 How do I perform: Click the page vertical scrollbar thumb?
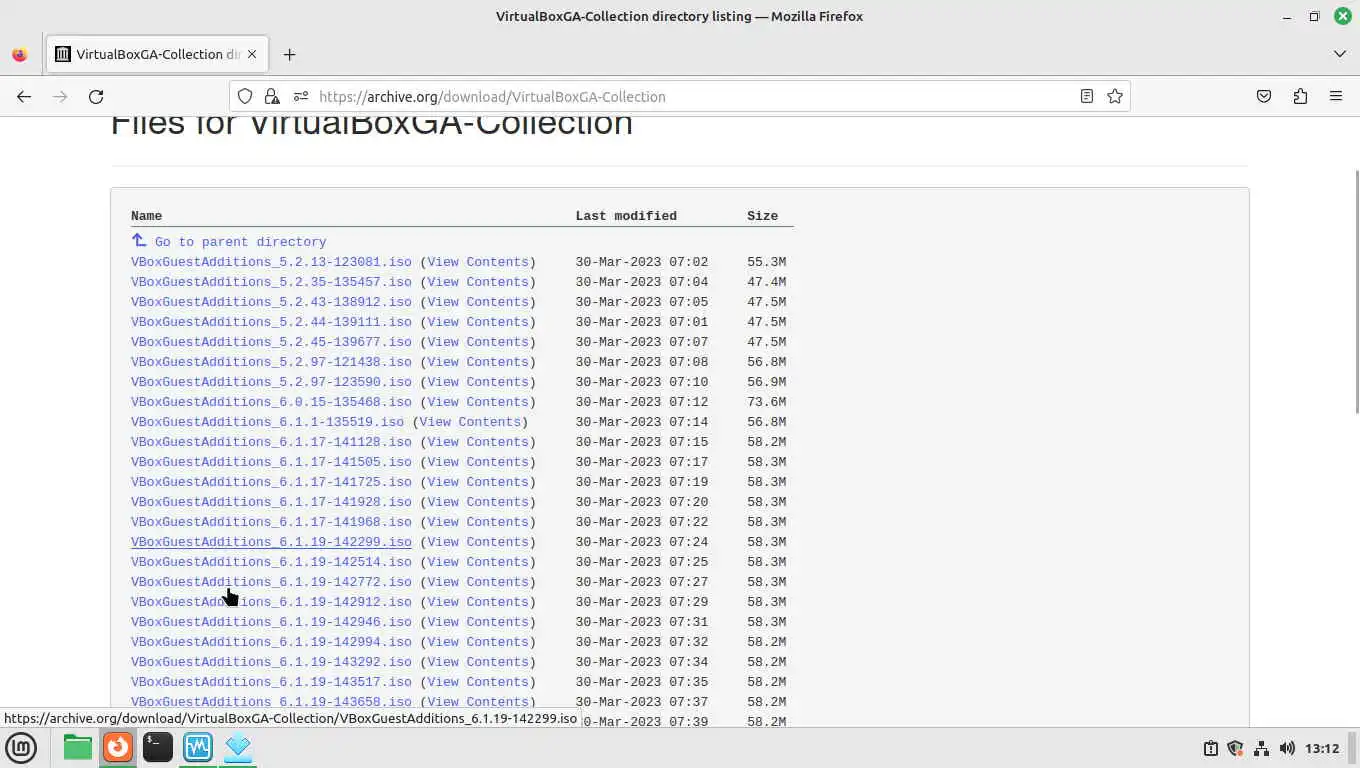pos(1356,290)
